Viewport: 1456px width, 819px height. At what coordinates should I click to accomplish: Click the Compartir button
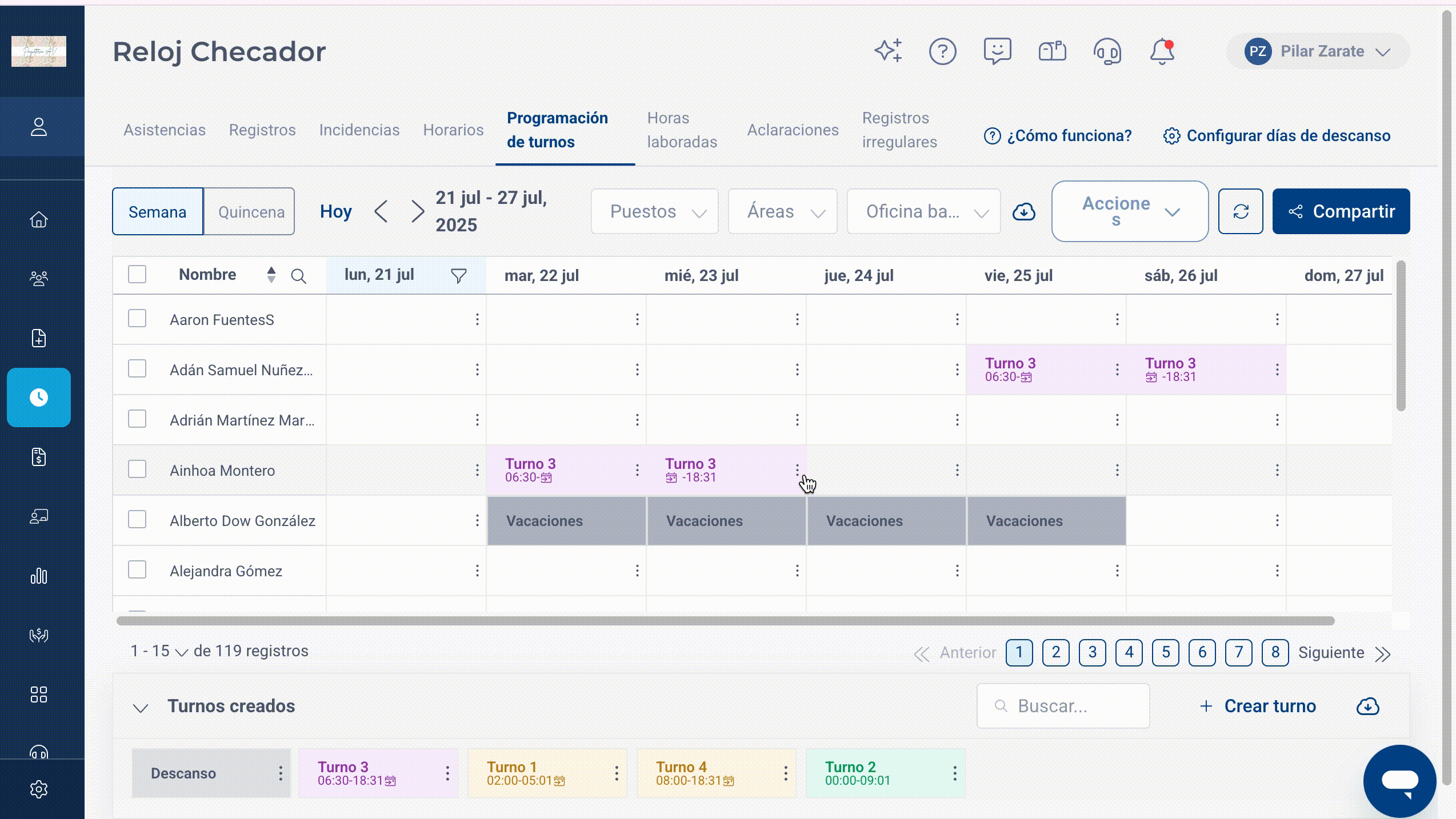coord(1341,211)
